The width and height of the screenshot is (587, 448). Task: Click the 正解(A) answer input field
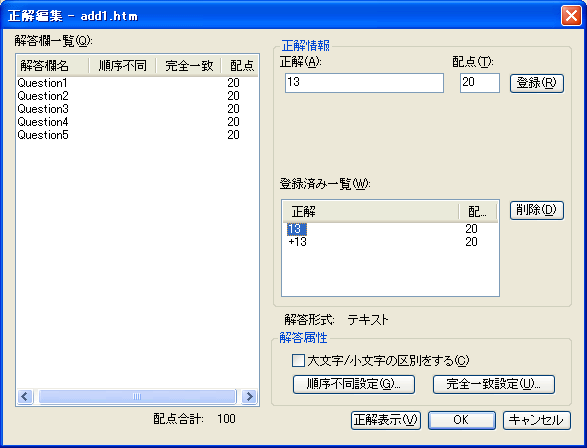coord(364,83)
